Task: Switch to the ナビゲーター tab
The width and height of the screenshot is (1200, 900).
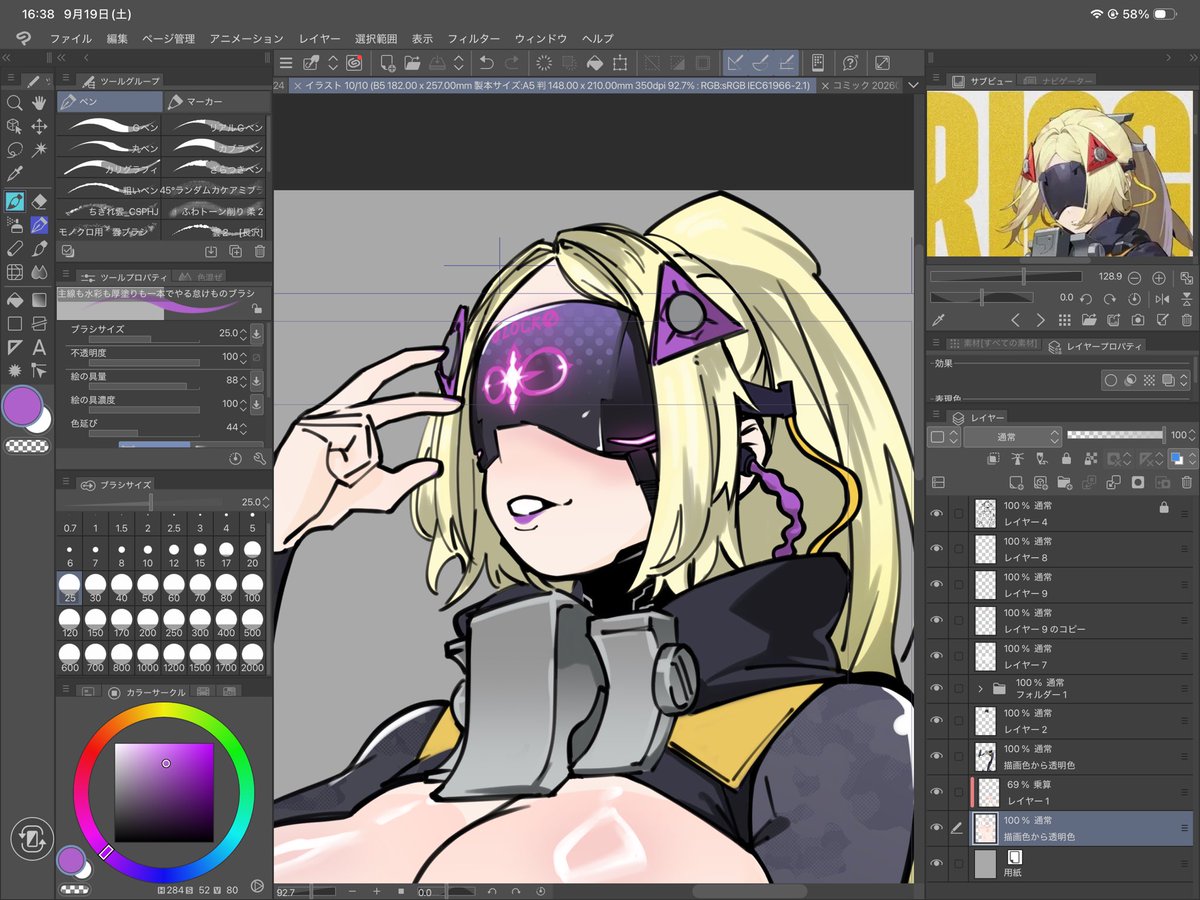Action: (x=1061, y=80)
